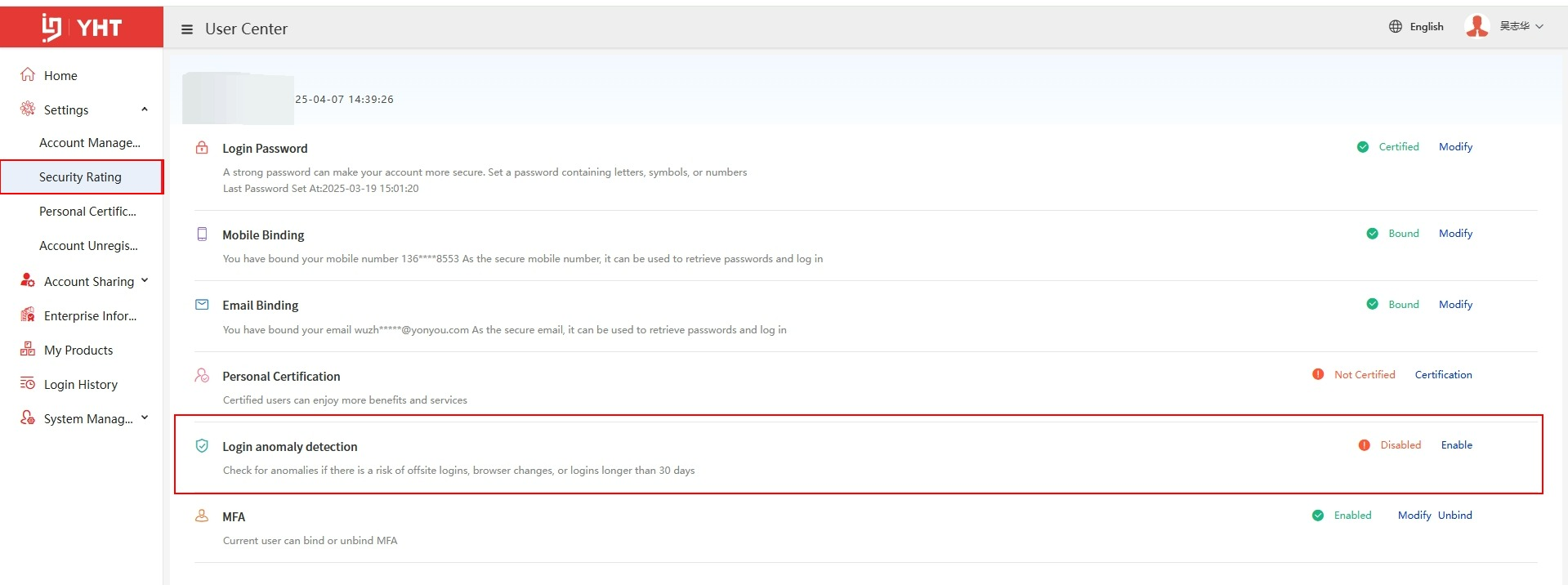Click the My Products icon in sidebar

[x=28, y=350]
